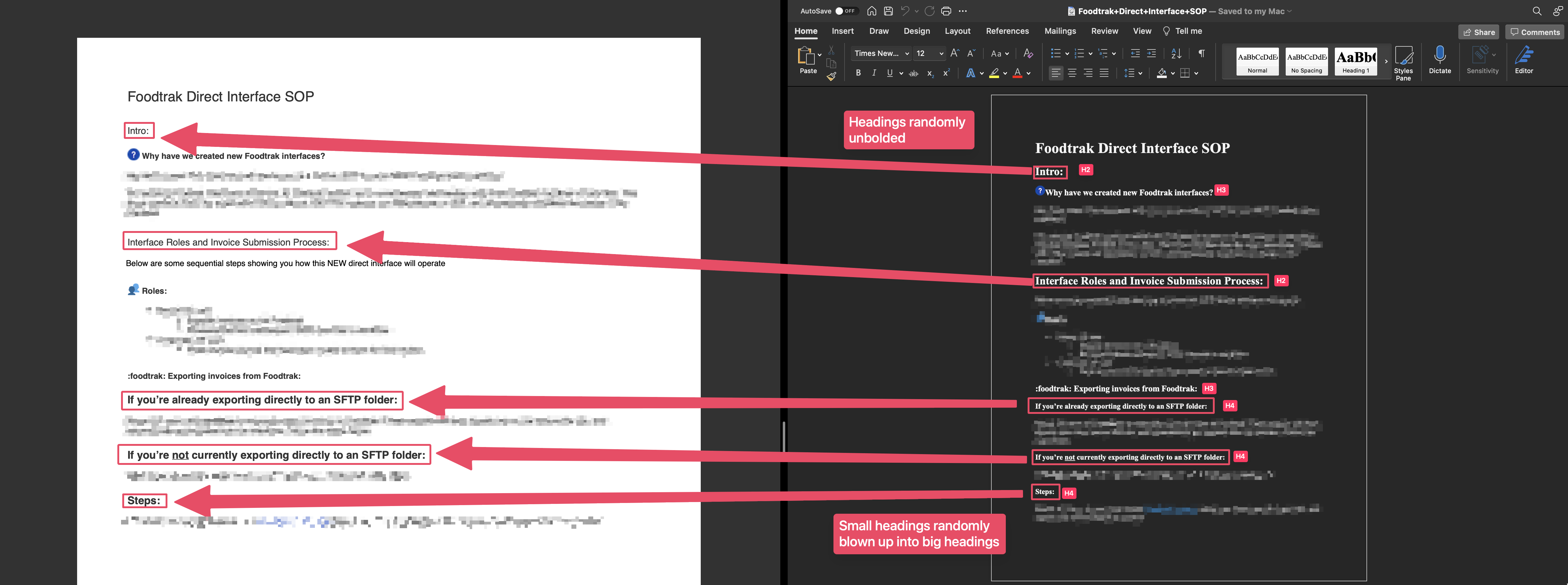
Task: Redo using the circular arrow icon
Action: (x=930, y=11)
